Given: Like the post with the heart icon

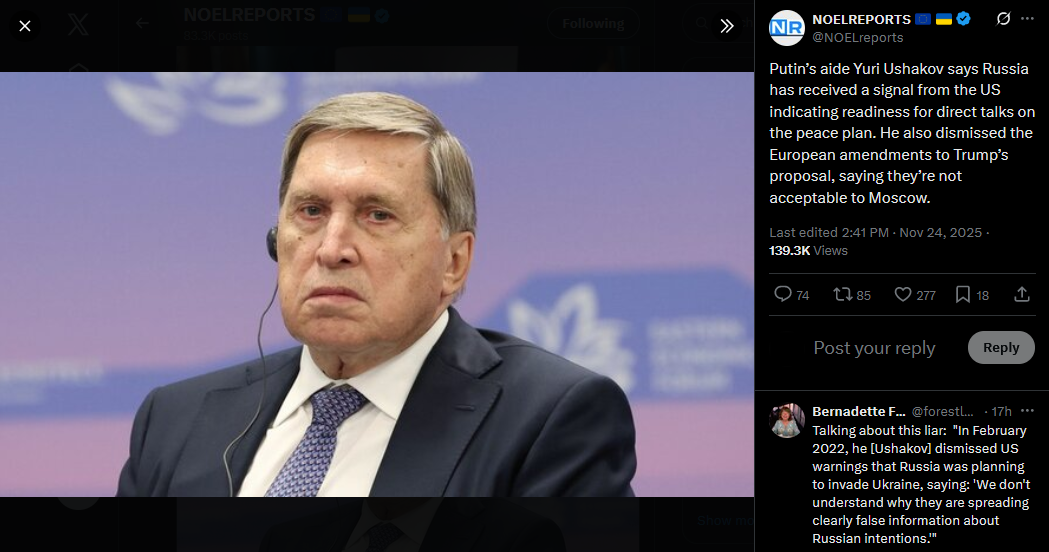Looking at the screenshot, I should [915, 294].
